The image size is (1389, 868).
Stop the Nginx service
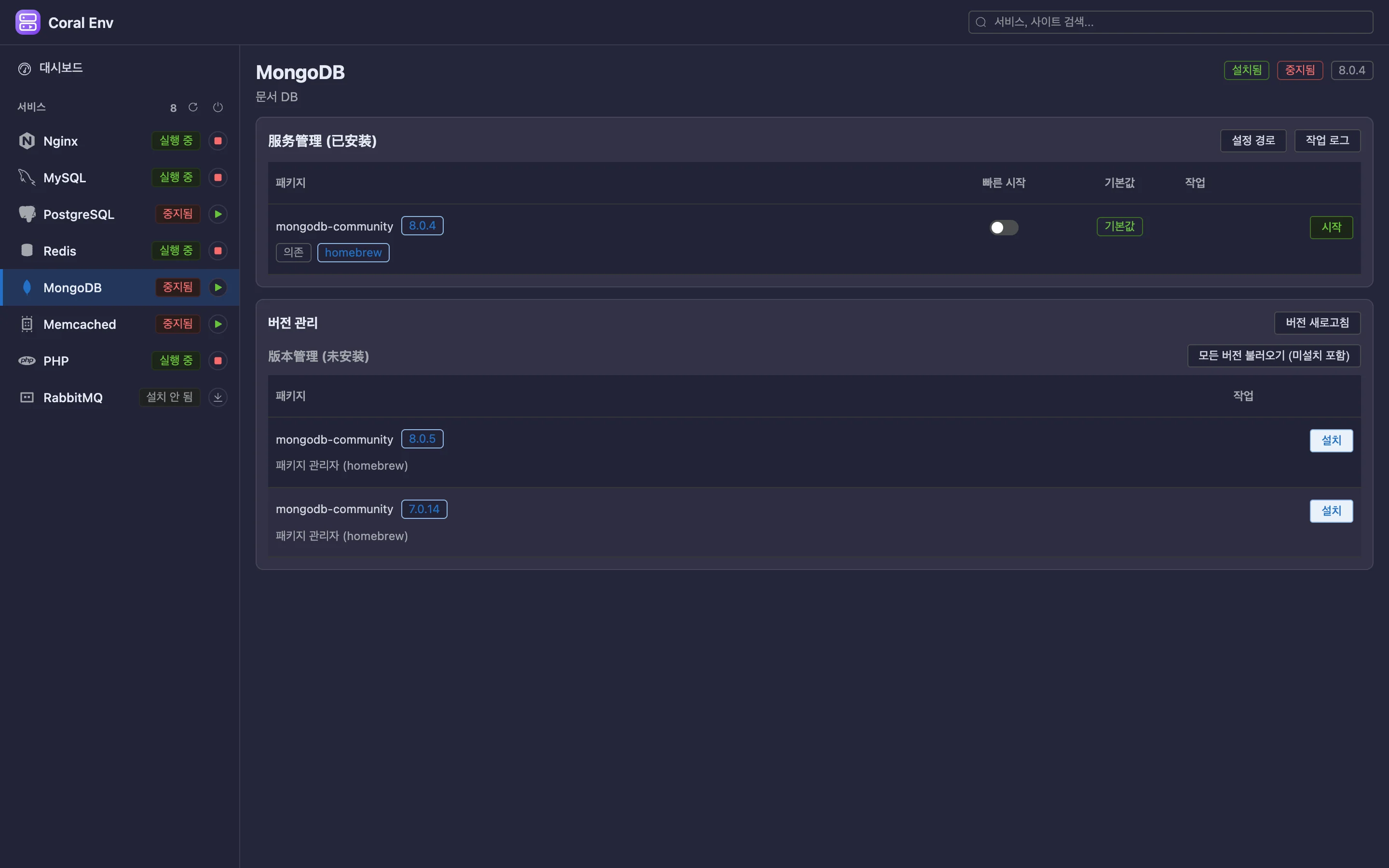[218, 141]
